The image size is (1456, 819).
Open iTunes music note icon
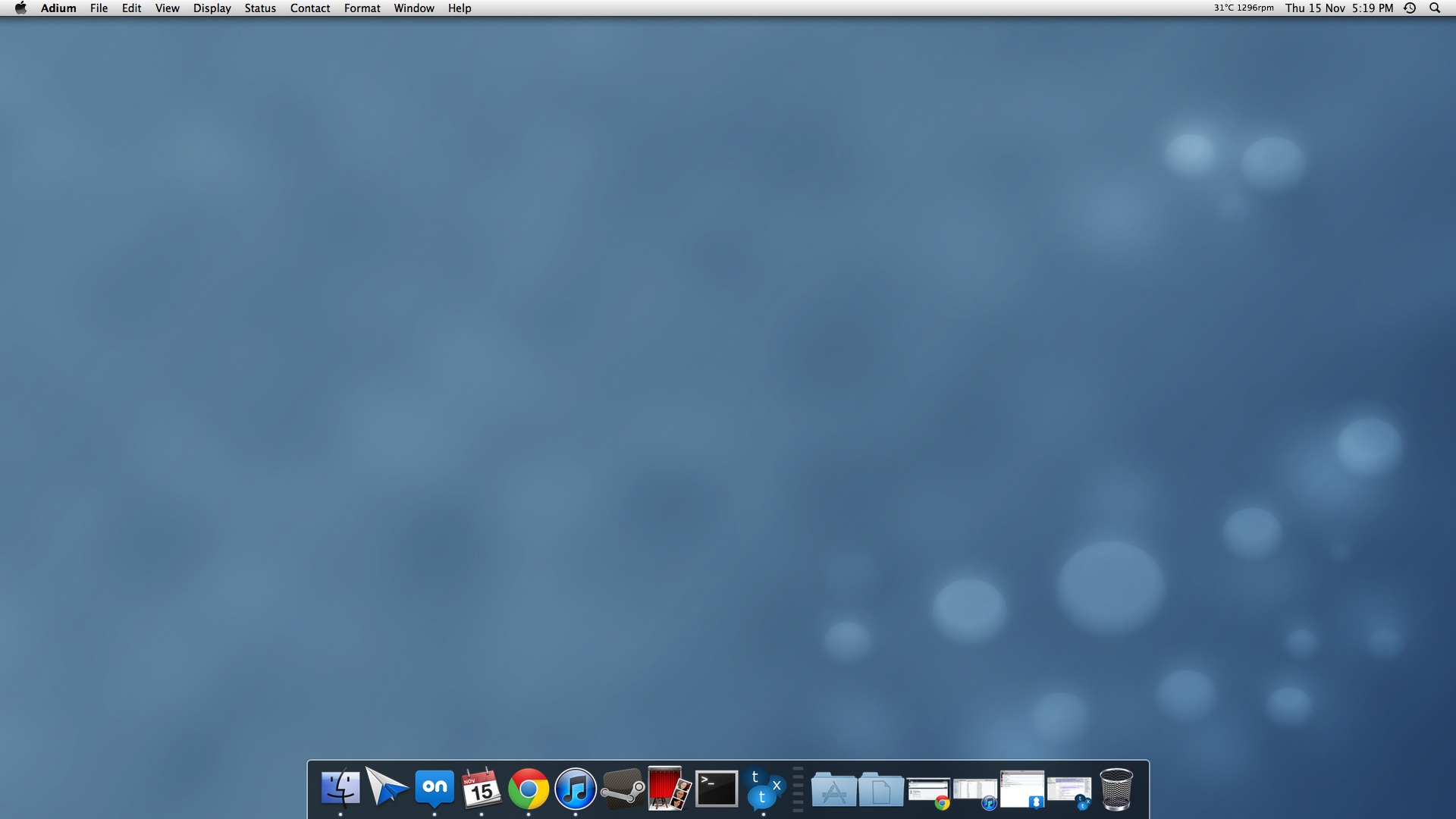(576, 789)
